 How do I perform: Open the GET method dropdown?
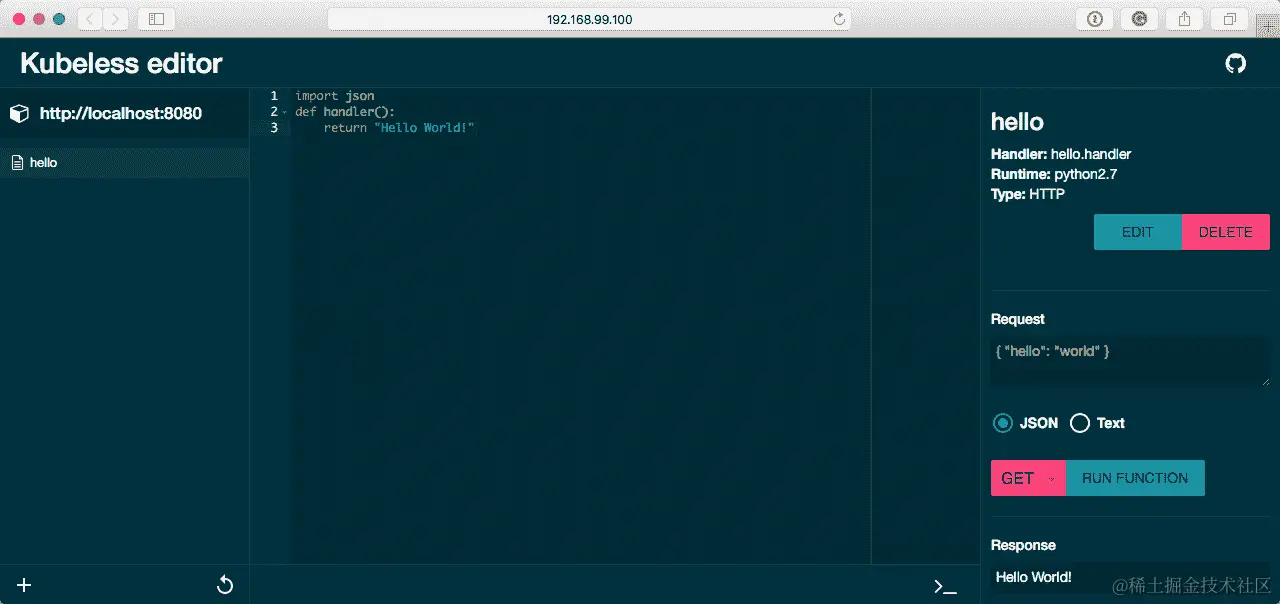pyautogui.click(x=1028, y=478)
